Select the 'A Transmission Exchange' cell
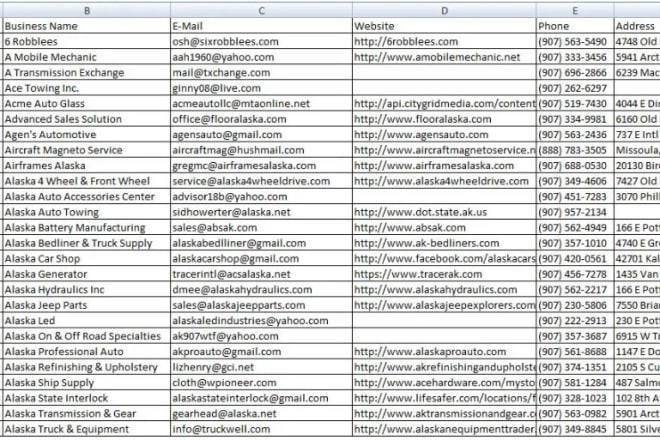Screen dimensions: 660x440 [87, 73]
